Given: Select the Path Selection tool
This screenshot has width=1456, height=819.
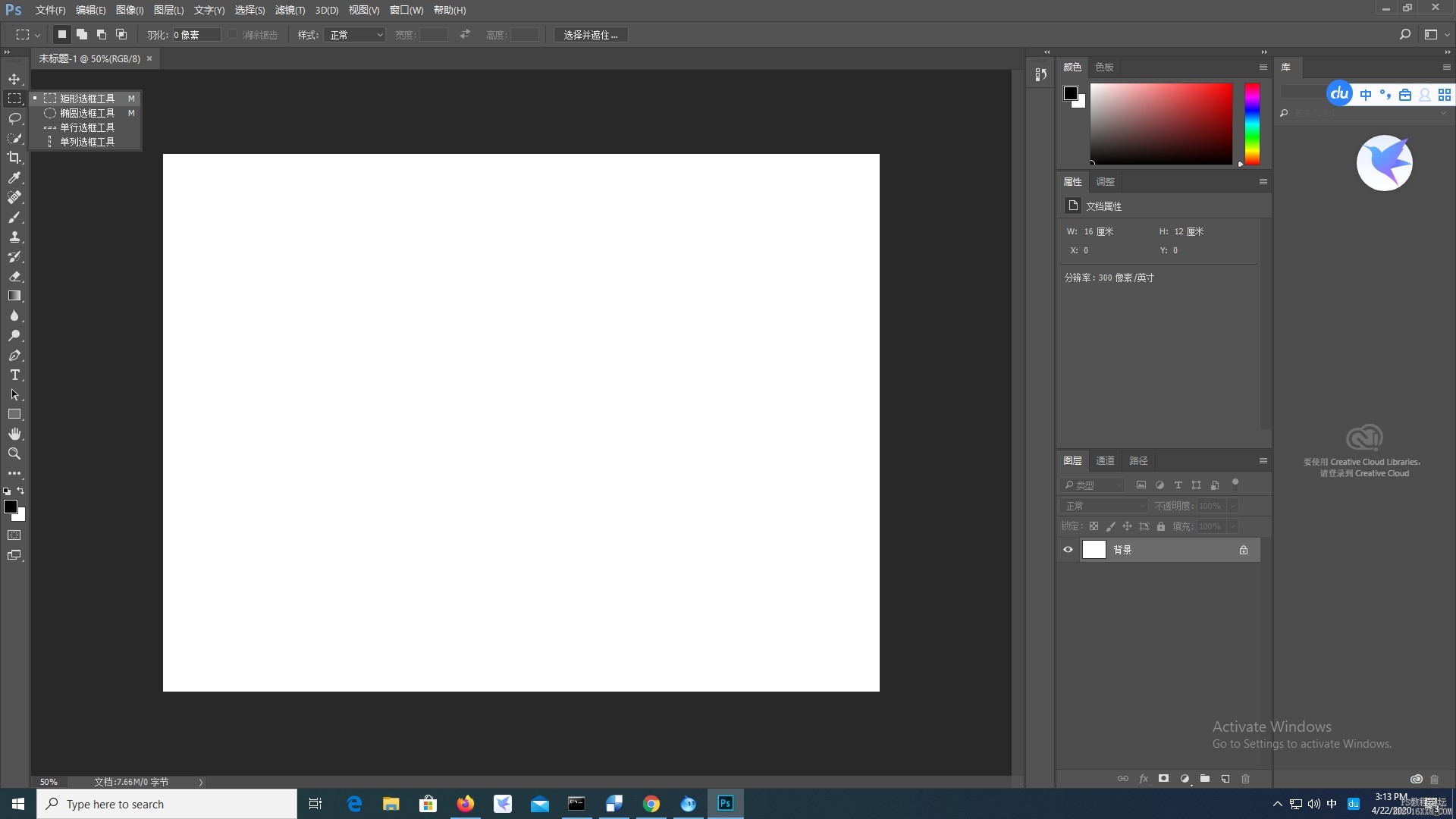Looking at the screenshot, I should (14, 394).
